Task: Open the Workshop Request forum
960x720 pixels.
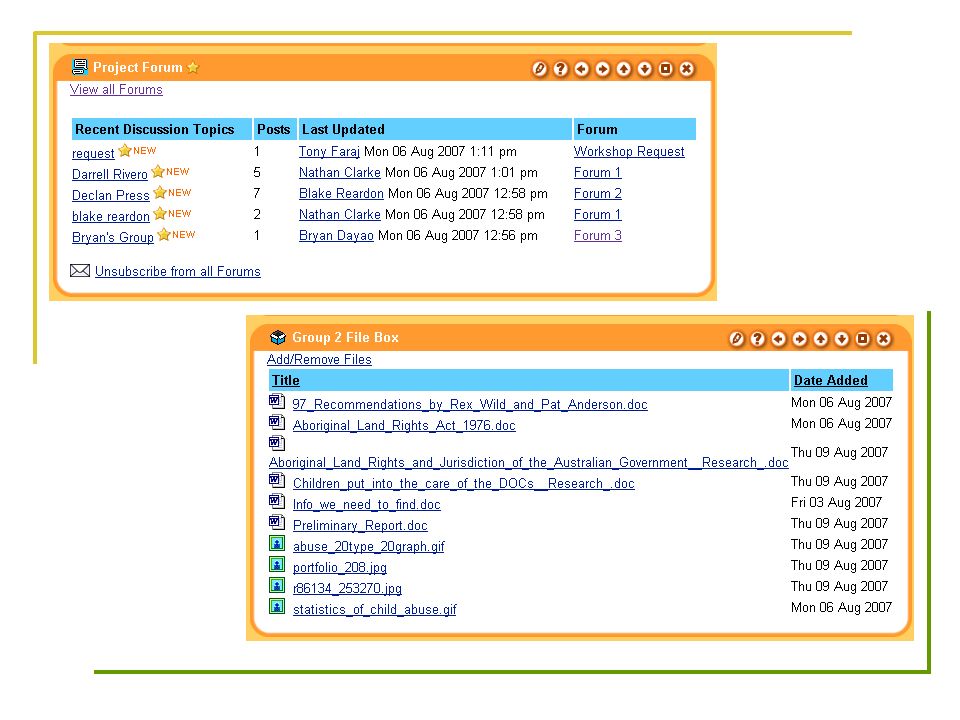Action: 629,151
